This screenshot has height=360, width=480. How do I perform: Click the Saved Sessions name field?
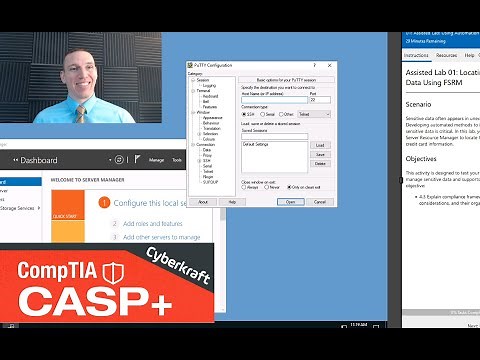(x=275, y=136)
